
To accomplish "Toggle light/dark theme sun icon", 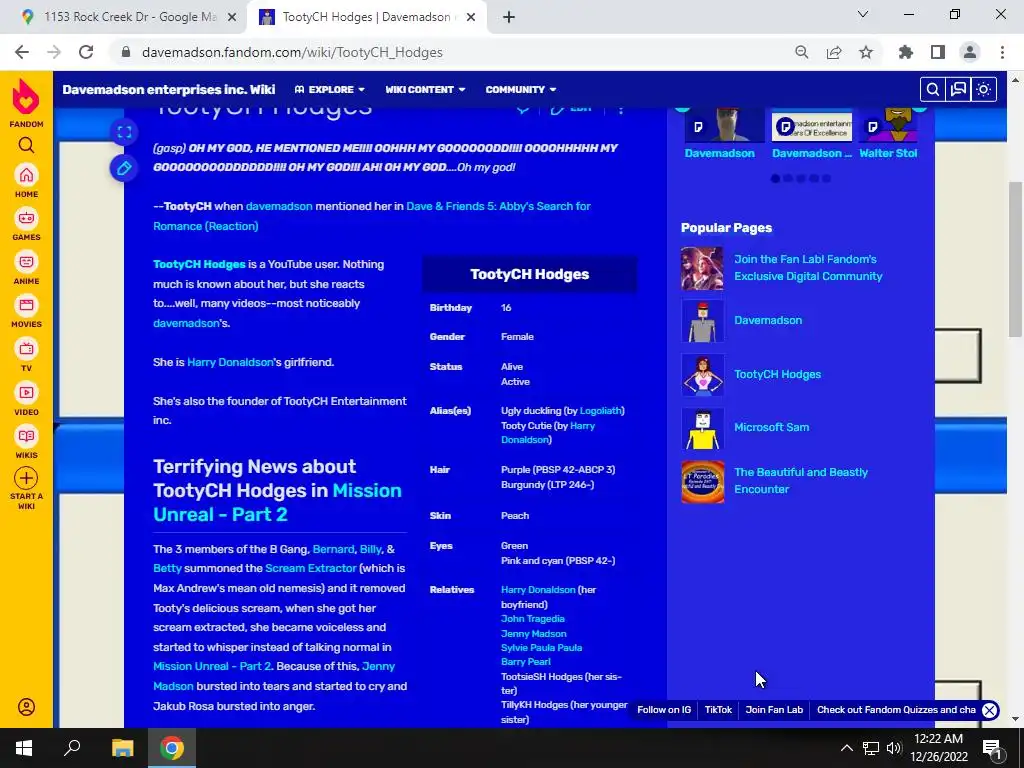I will tap(984, 89).
